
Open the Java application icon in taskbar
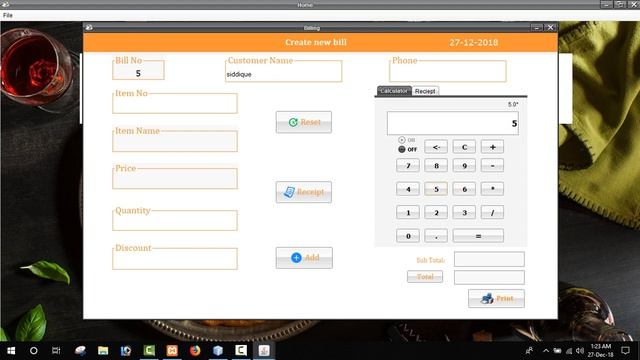[264, 351]
